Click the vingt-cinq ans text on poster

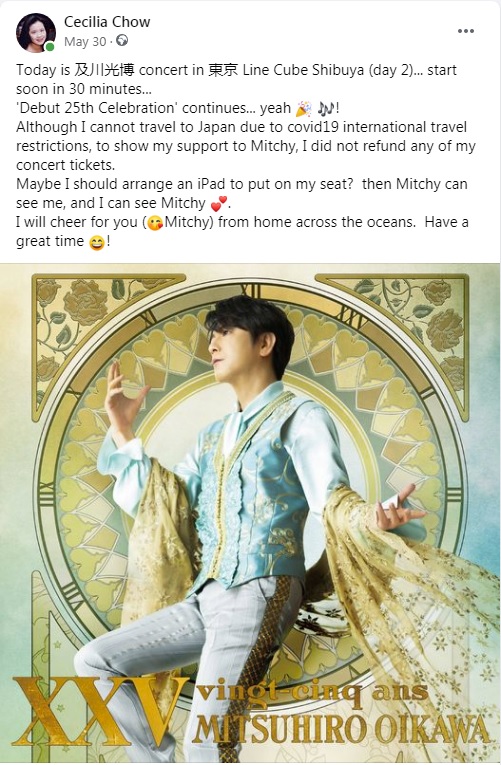(313, 693)
